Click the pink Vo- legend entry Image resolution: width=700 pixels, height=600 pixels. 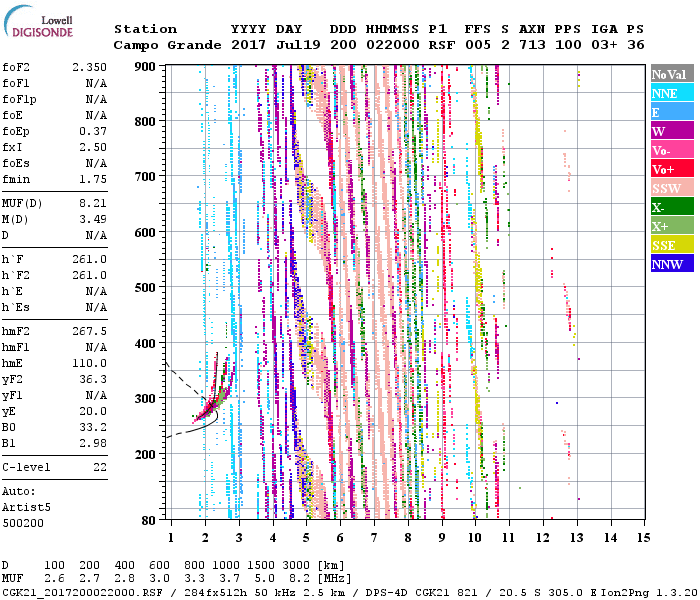[x=672, y=150]
